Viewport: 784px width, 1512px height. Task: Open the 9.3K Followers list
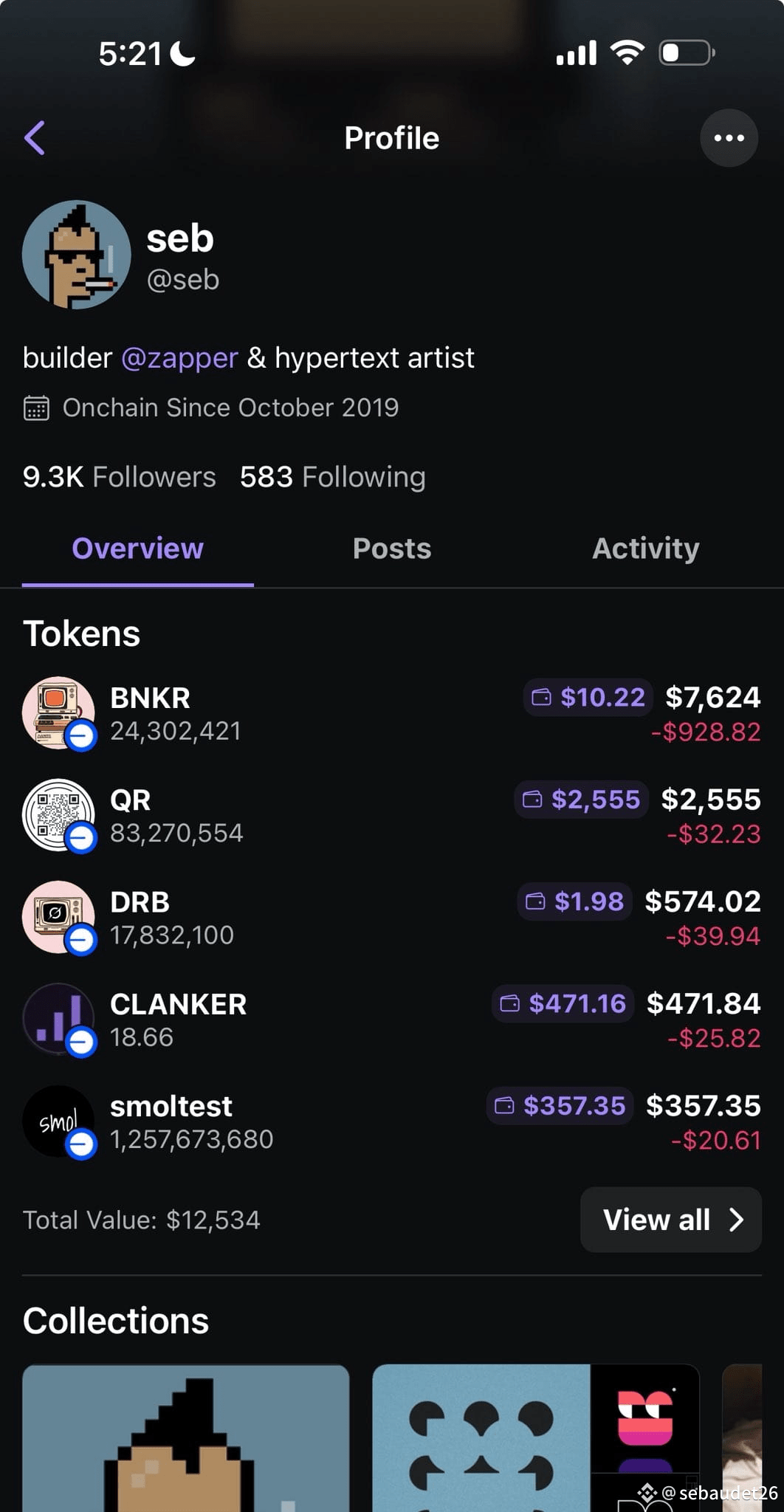(x=120, y=477)
